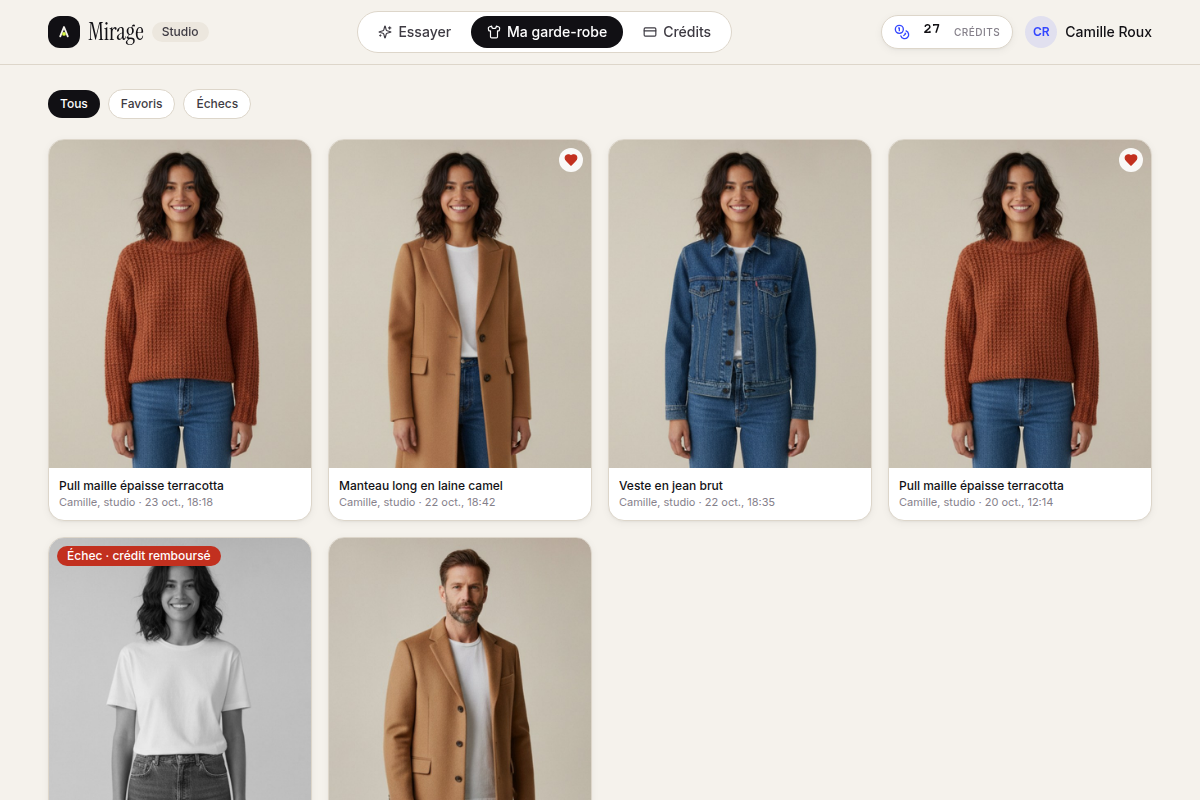Viewport: 1200px width, 800px height.
Task: Select the Échecs filter
Action: (217, 104)
